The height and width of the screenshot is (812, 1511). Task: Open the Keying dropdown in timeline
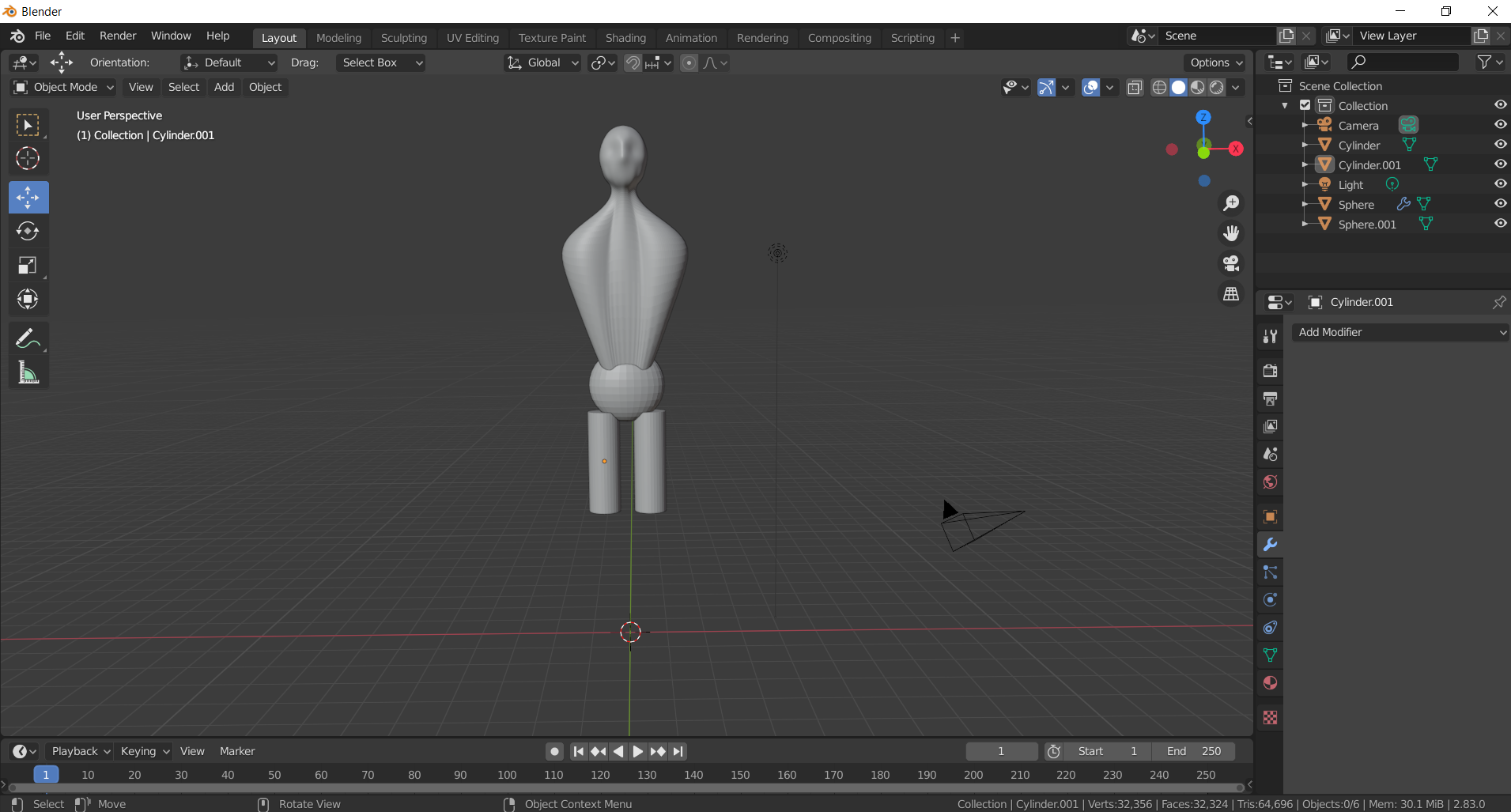(x=145, y=751)
